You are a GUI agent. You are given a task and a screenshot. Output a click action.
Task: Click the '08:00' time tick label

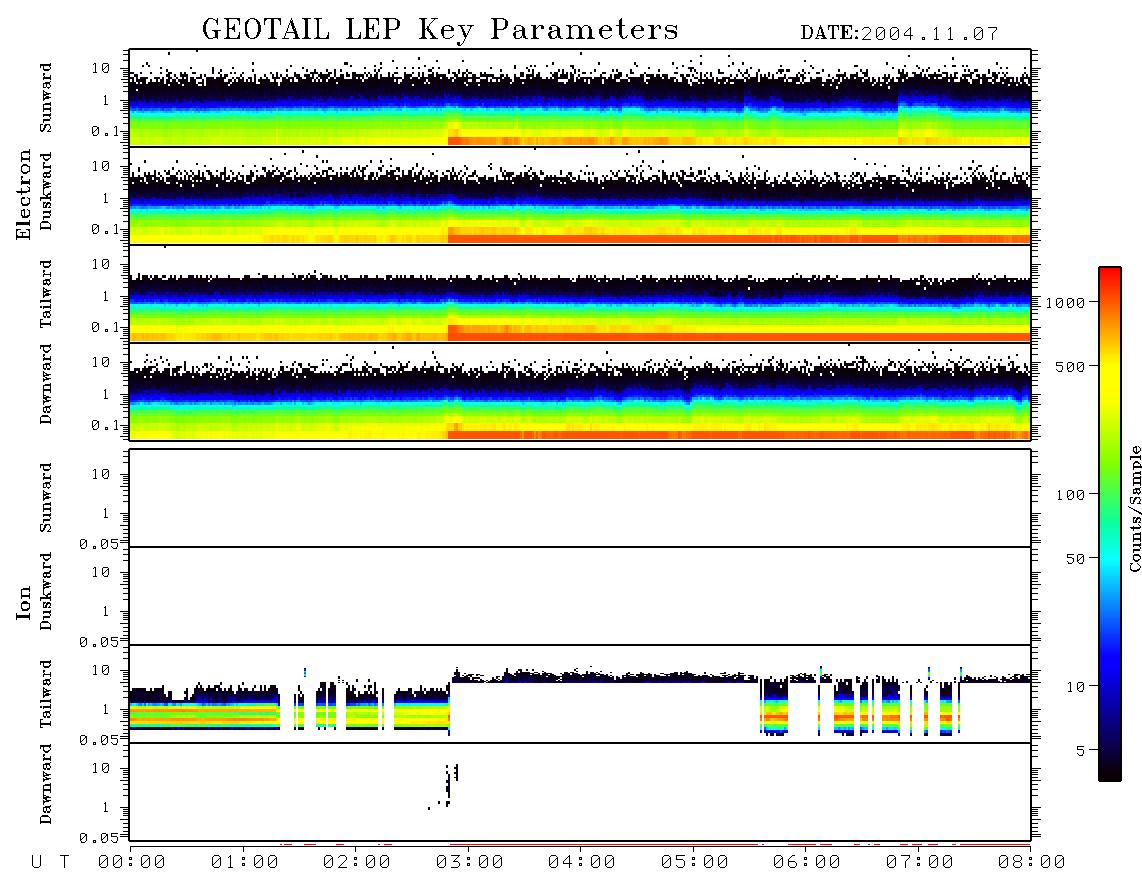(x=1032, y=862)
